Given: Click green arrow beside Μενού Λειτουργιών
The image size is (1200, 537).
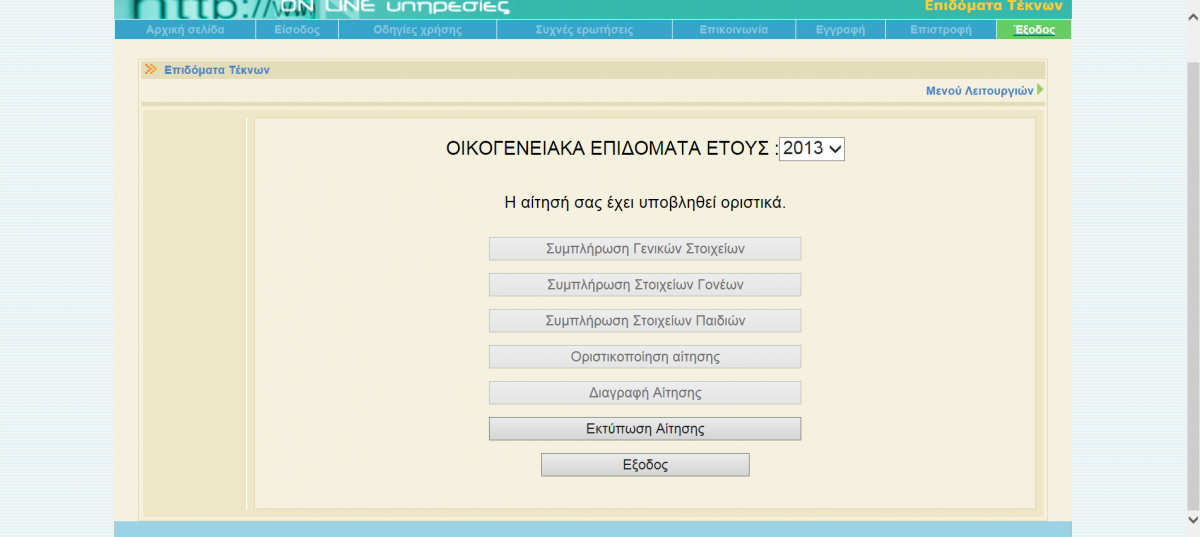Looking at the screenshot, I should [1040, 90].
